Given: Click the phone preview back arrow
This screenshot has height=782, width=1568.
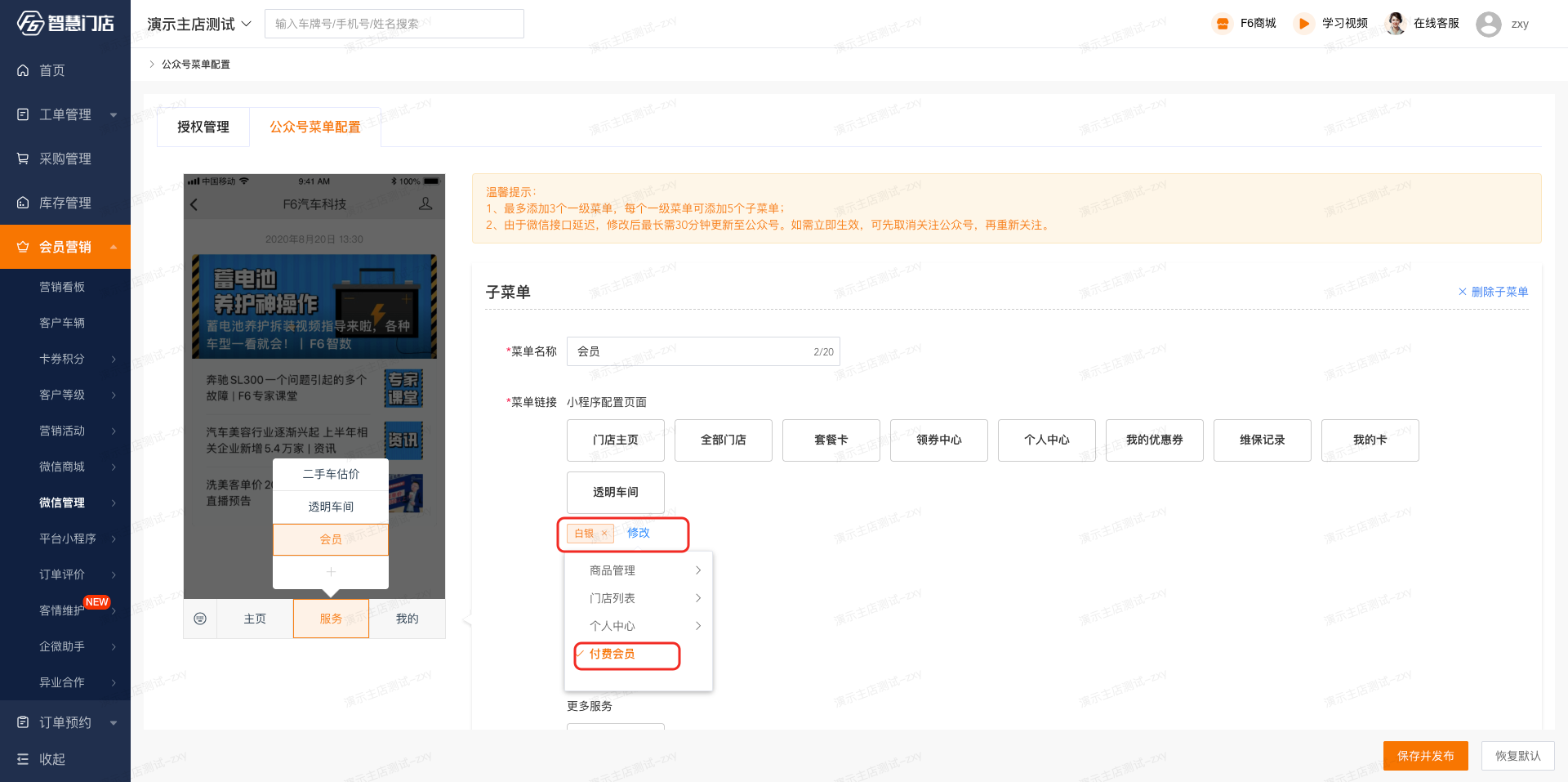Looking at the screenshot, I should [194, 204].
